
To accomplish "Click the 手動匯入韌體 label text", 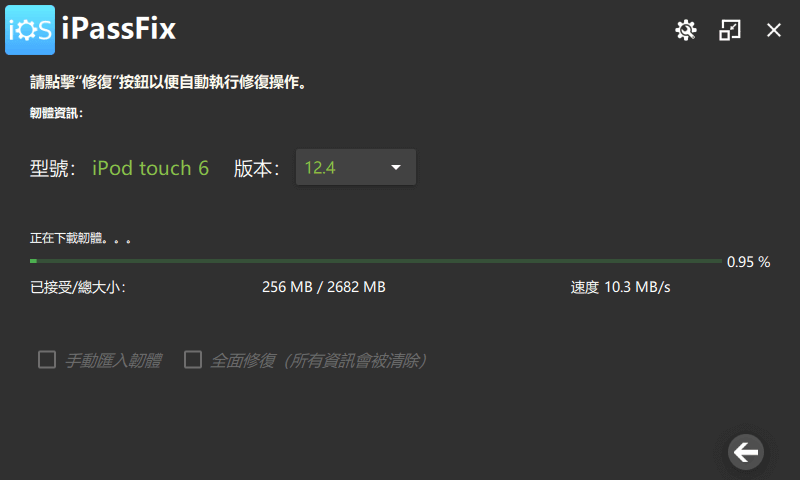I will tap(113, 361).
